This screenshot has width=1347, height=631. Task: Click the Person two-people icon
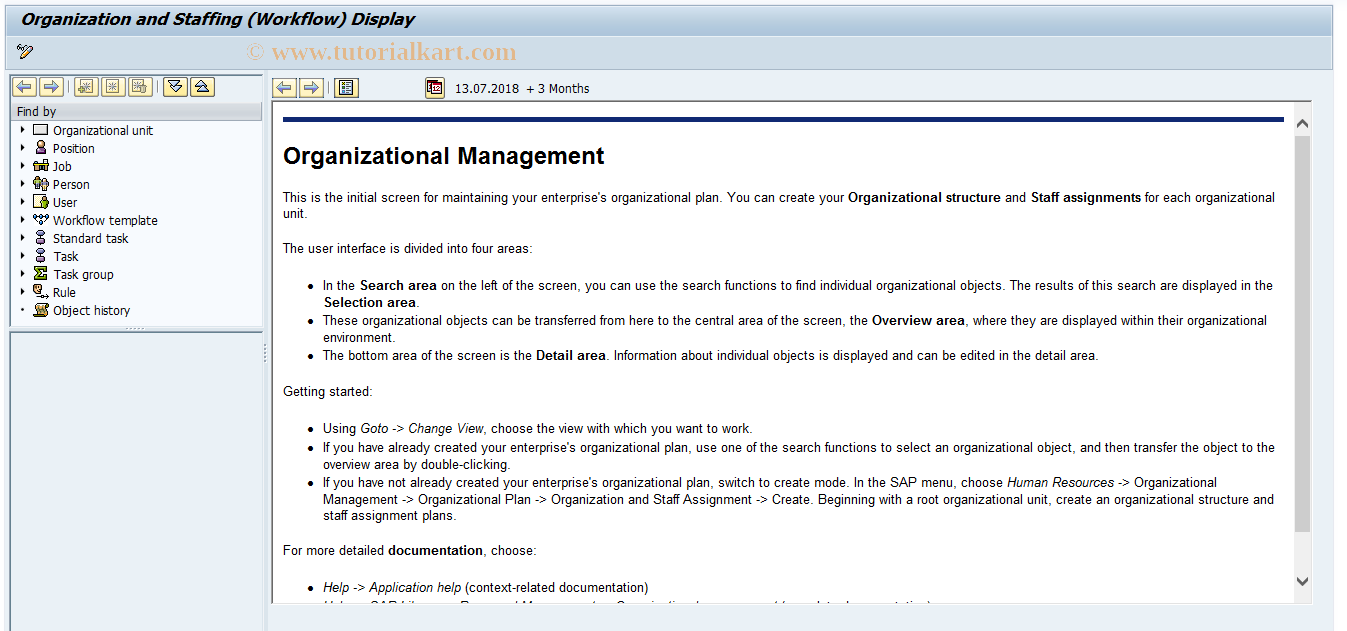click(40, 184)
